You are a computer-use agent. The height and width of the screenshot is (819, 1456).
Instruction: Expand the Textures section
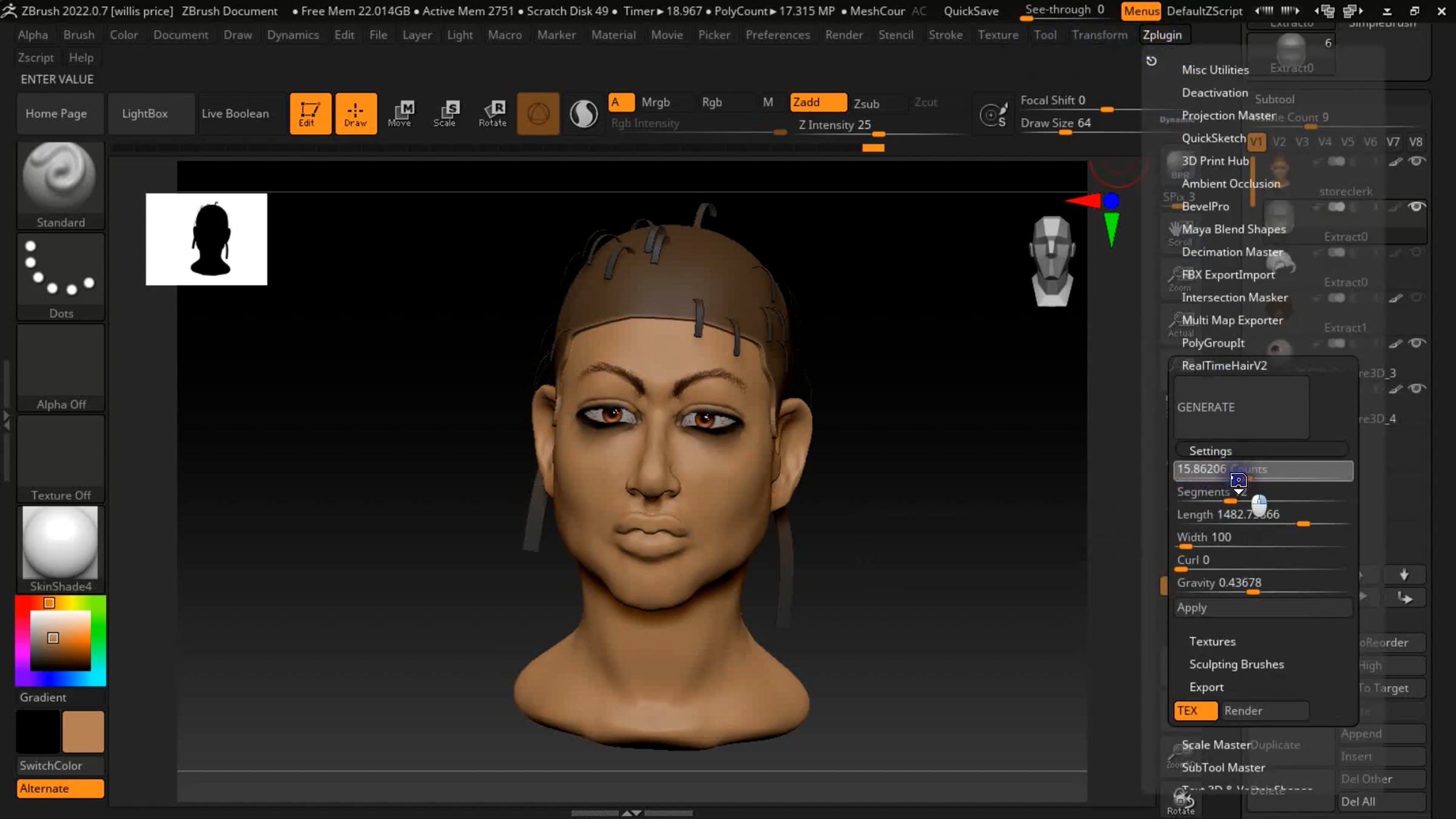pos(1212,642)
